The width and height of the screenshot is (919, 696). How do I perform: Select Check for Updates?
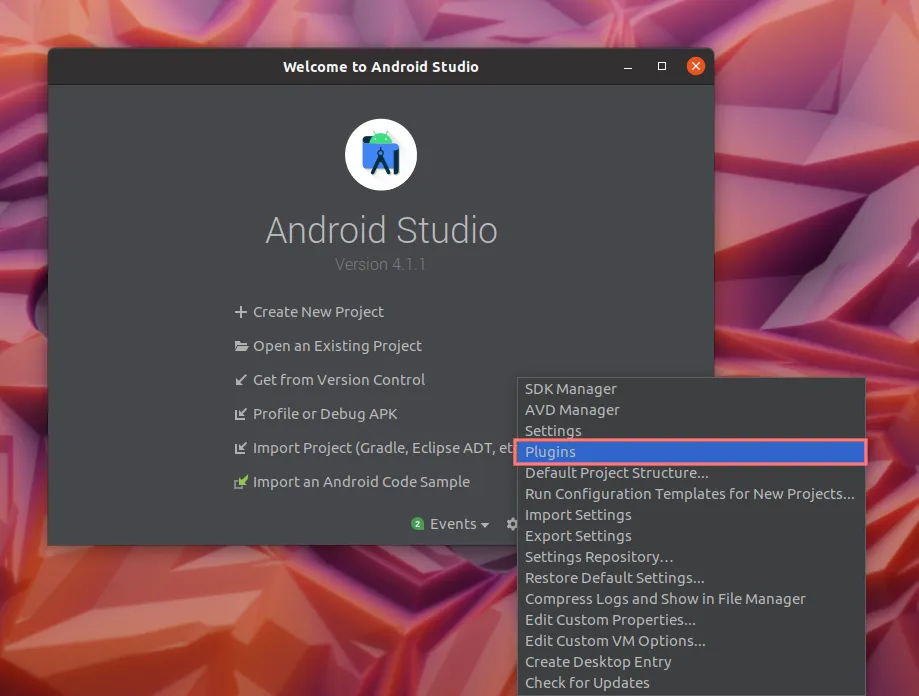click(x=691, y=683)
